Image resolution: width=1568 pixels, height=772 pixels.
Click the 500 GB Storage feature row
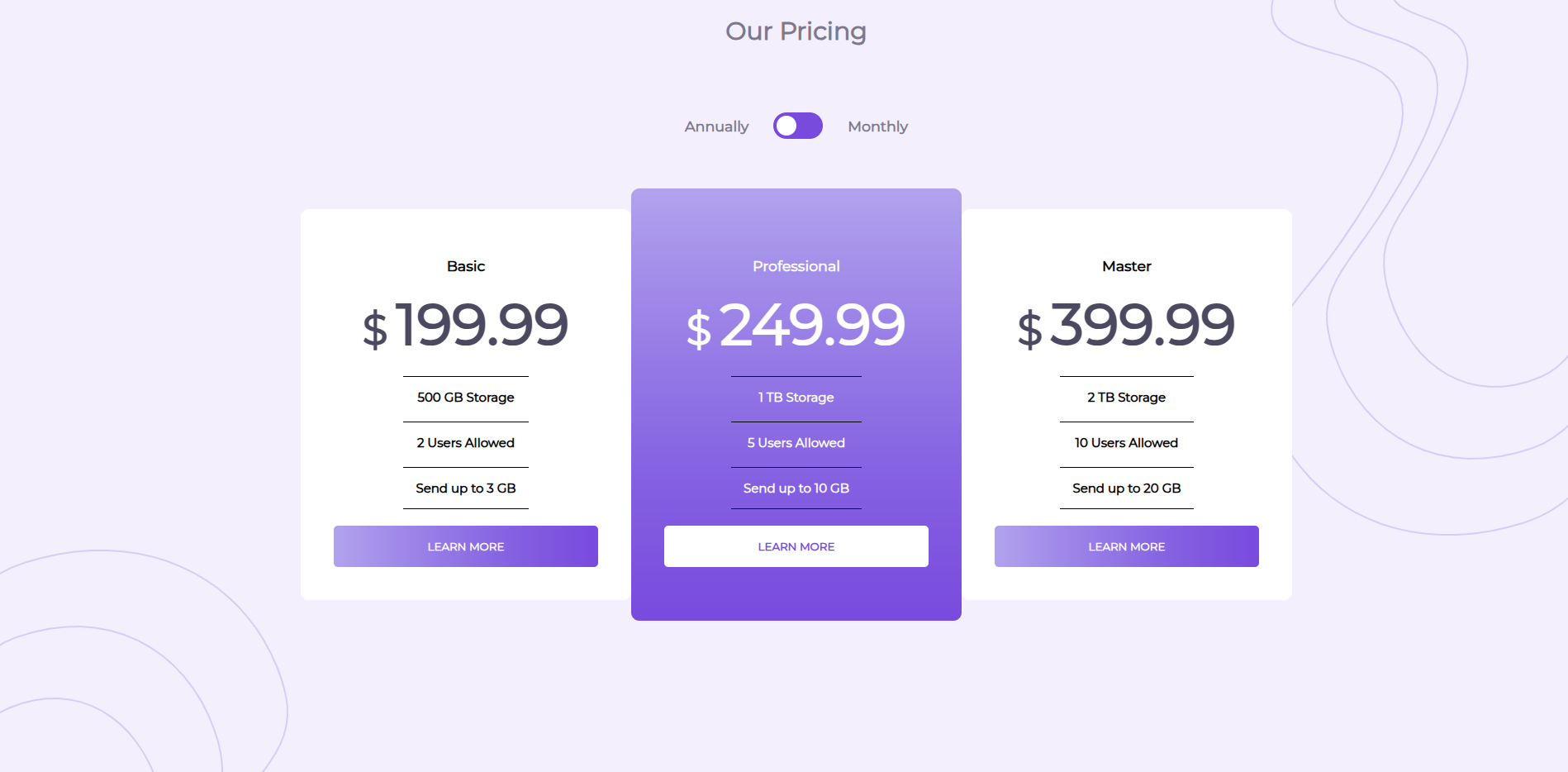(x=465, y=398)
